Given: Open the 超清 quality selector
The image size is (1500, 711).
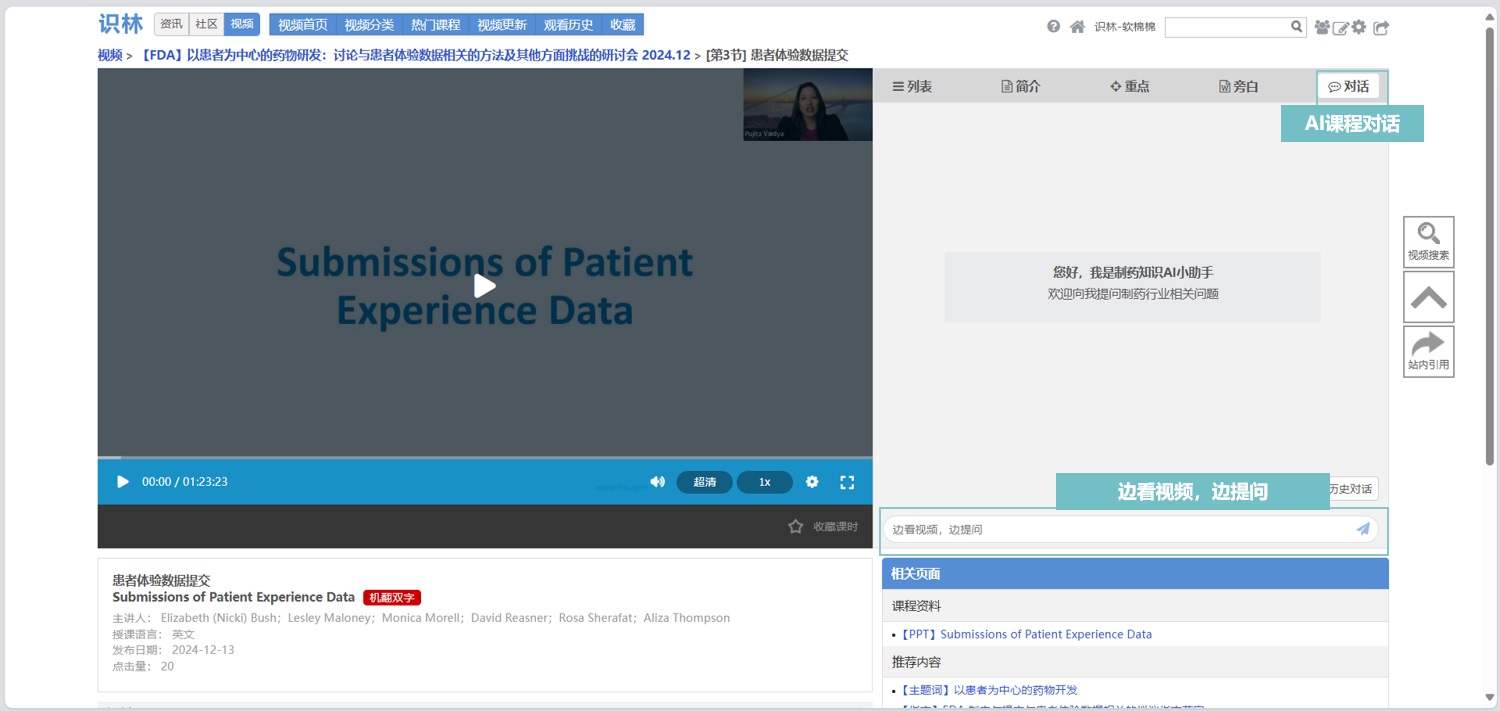Looking at the screenshot, I should (704, 482).
